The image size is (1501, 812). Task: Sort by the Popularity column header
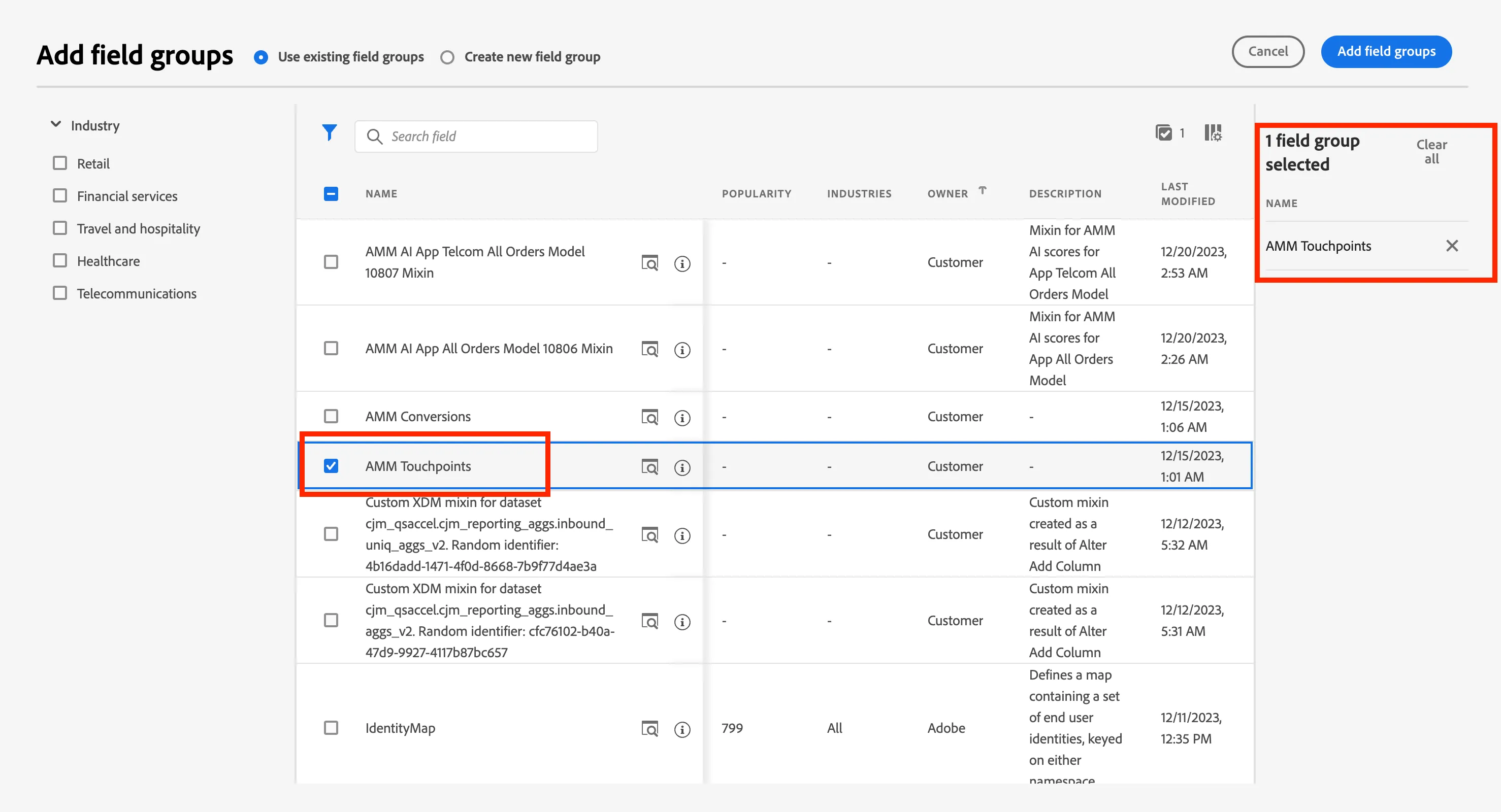[756, 193]
